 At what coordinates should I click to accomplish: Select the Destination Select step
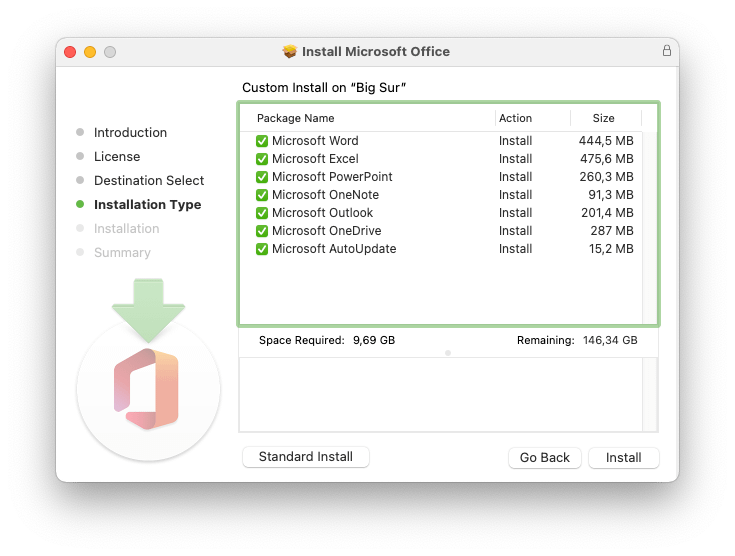click(148, 181)
